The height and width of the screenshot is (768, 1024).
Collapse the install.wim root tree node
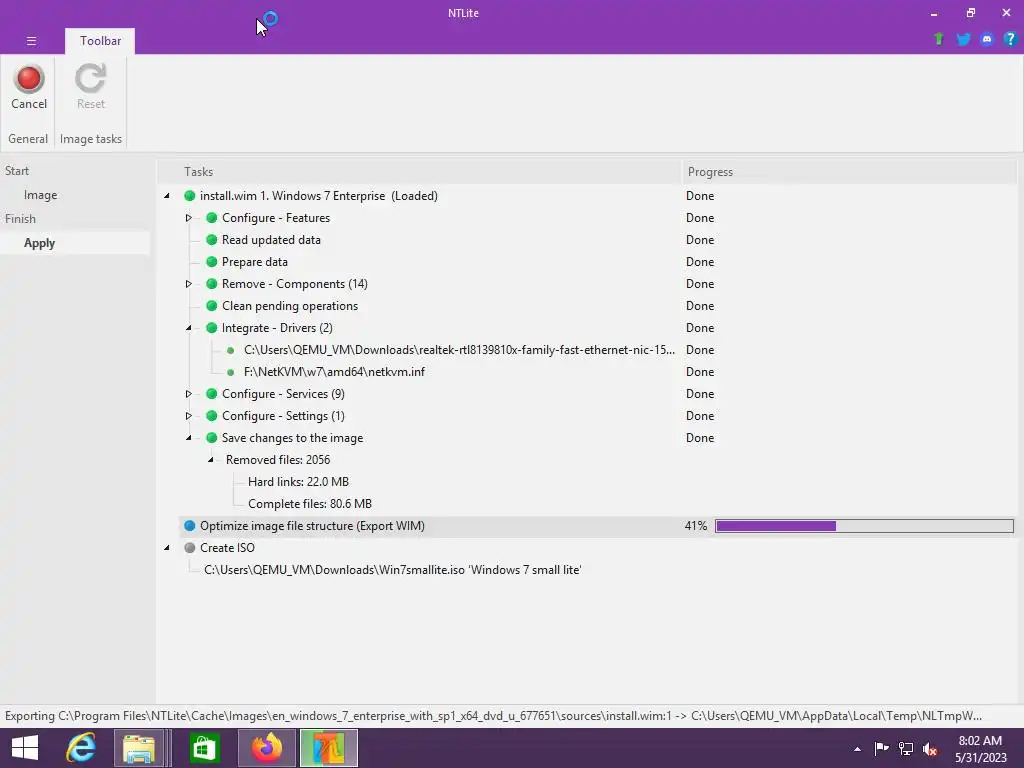[167, 196]
